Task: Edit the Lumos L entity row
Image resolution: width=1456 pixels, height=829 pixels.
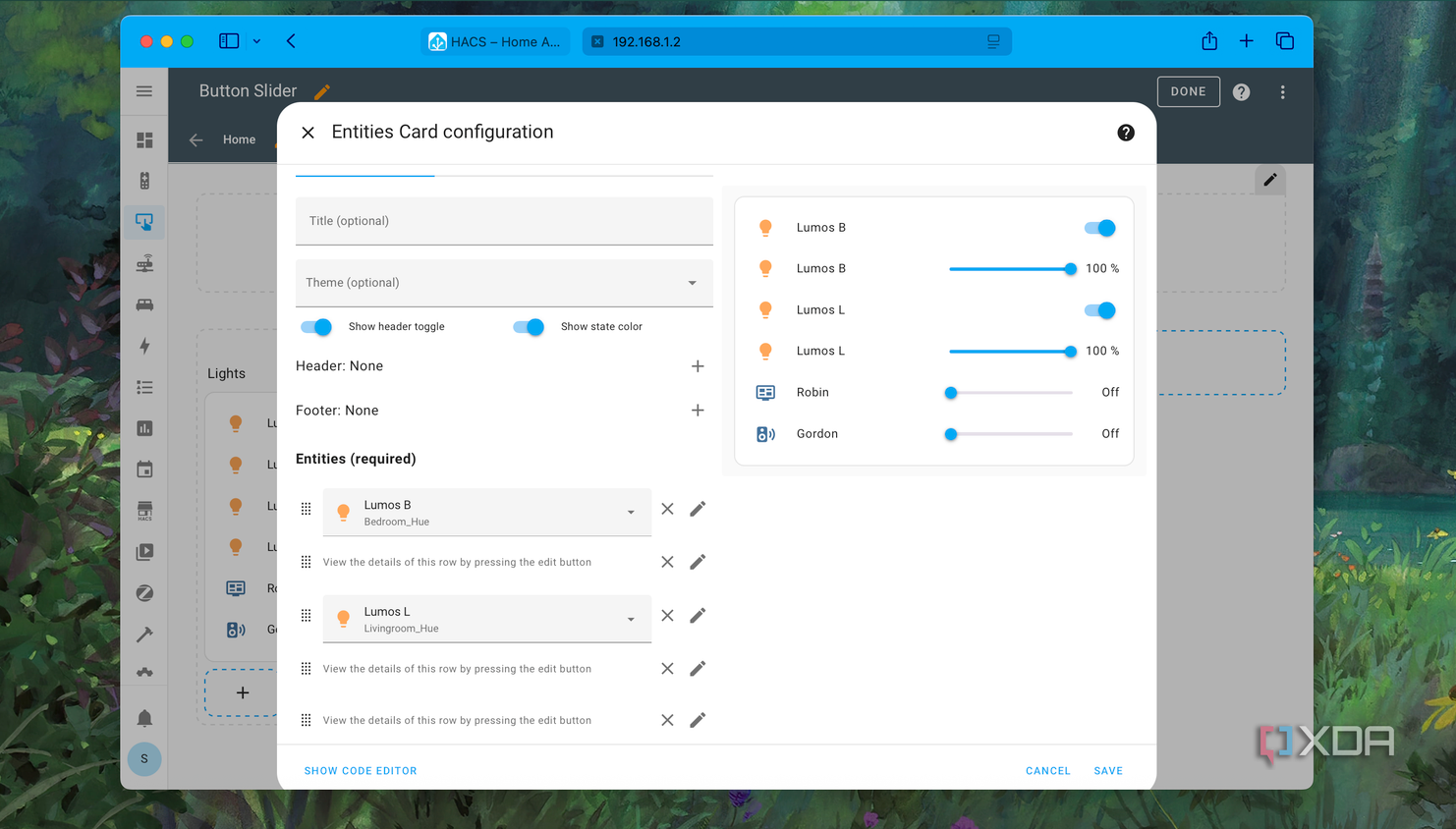Action: coord(698,615)
